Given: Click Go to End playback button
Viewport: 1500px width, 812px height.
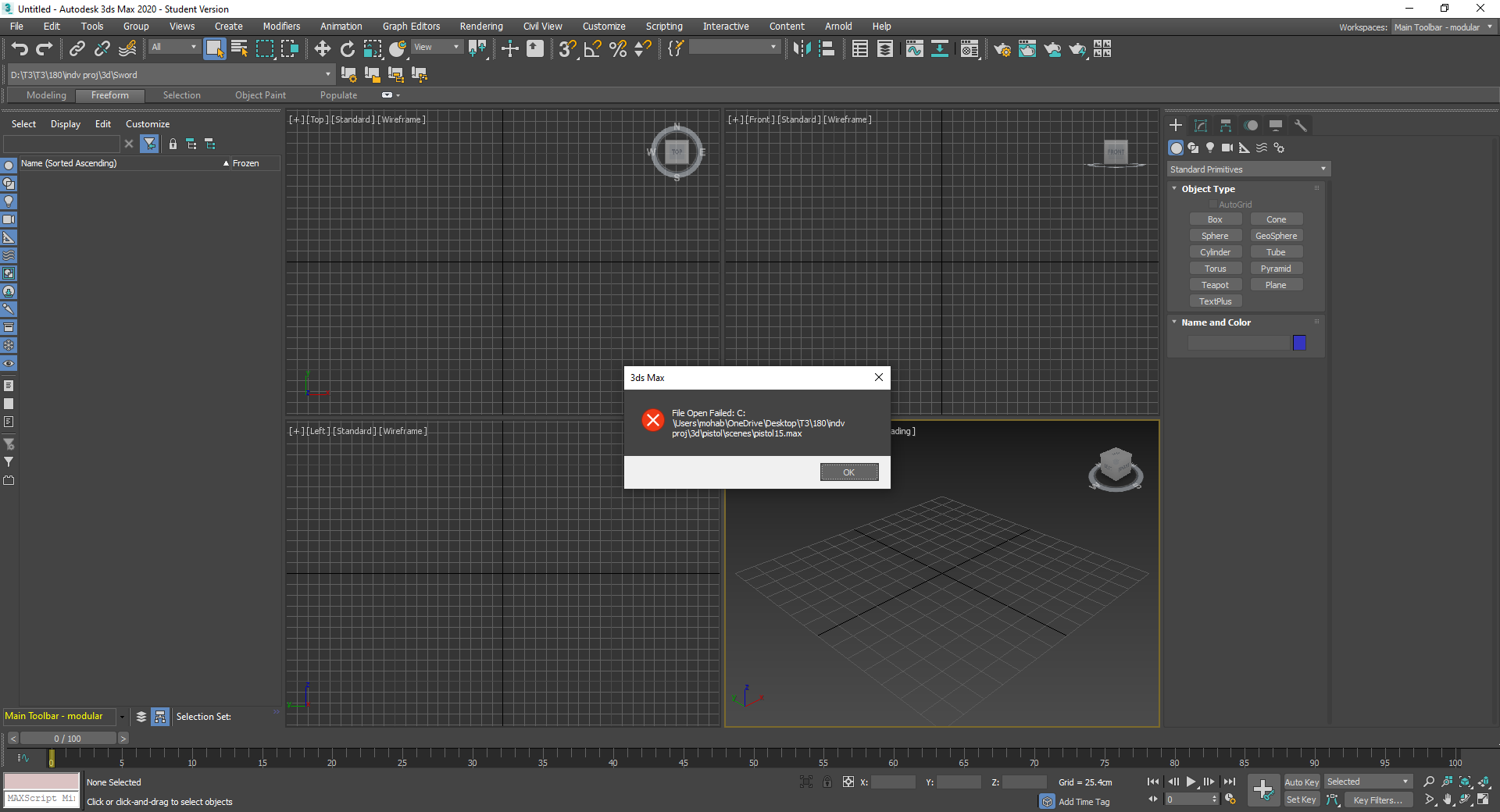Looking at the screenshot, I should tap(1230, 782).
